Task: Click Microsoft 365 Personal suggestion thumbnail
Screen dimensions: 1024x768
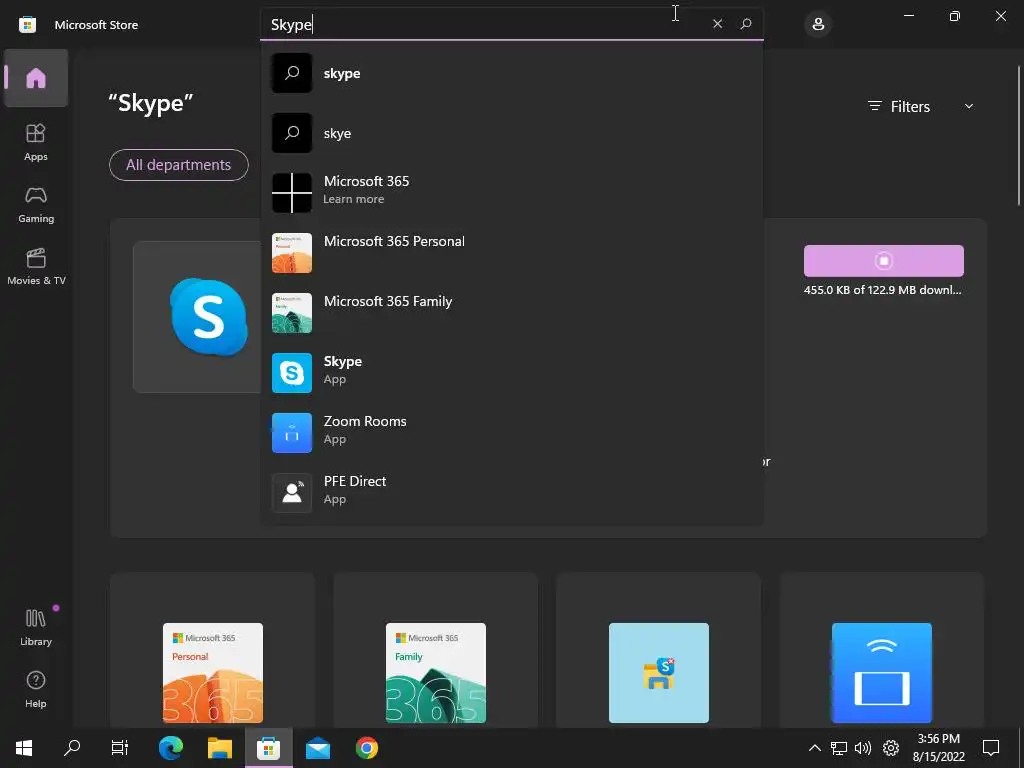Action: click(292, 253)
